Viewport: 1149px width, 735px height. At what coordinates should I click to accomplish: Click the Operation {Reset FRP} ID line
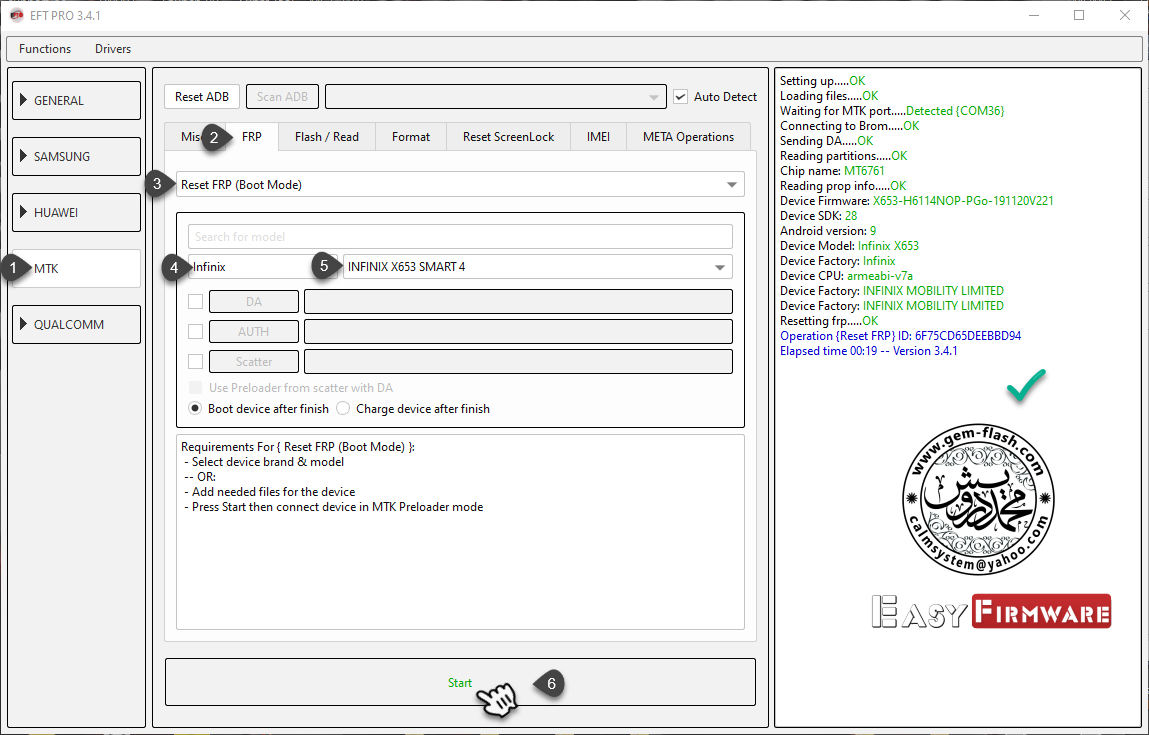pos(901,336)
